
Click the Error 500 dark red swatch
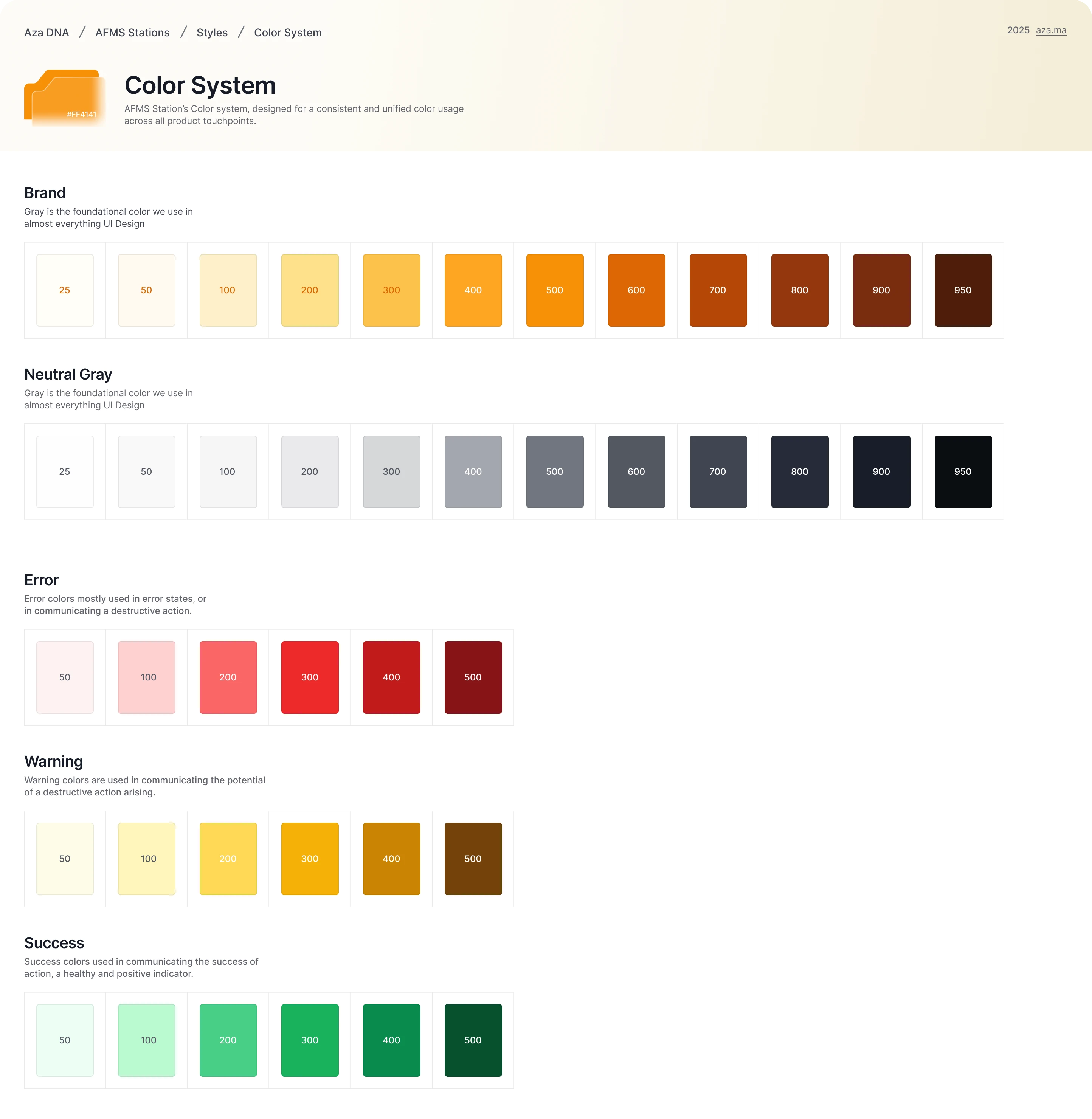coord(473,677)
